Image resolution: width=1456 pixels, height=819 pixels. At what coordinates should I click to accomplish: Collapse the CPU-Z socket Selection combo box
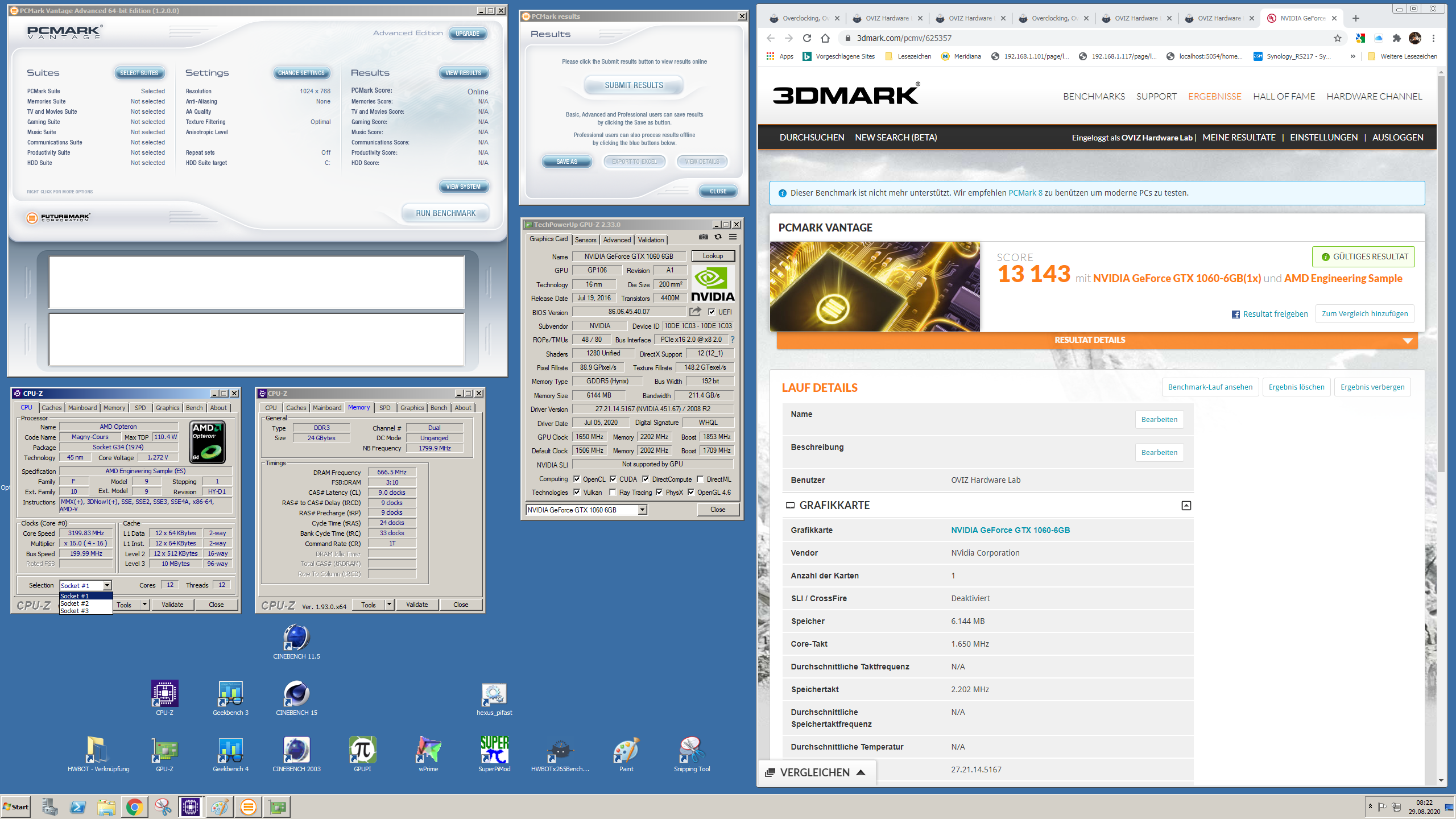point(107,585)
